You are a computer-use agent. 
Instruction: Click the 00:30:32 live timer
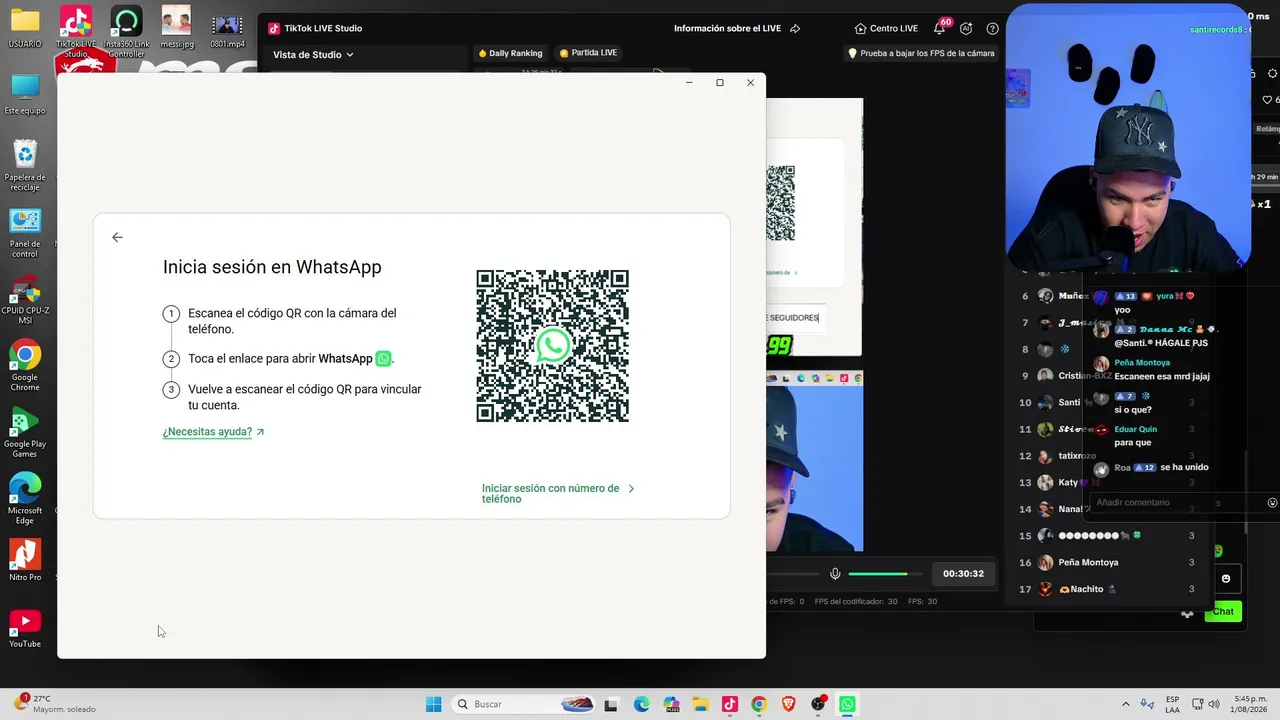pyautogui.click(x=963, y=574)
